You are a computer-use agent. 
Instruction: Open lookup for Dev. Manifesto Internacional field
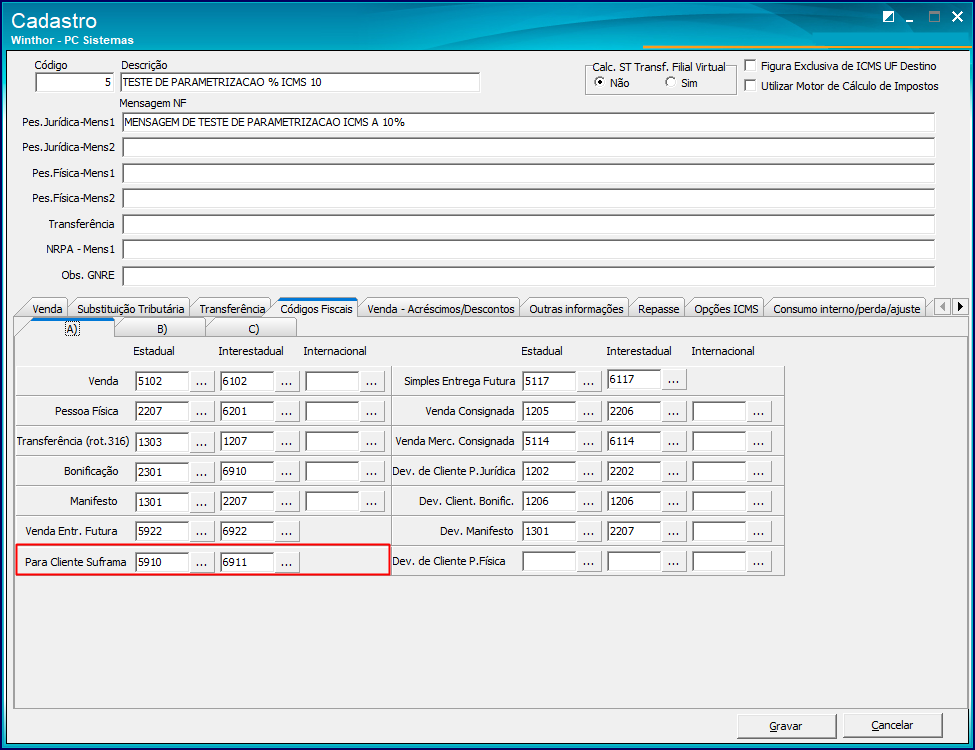(759, 532)
